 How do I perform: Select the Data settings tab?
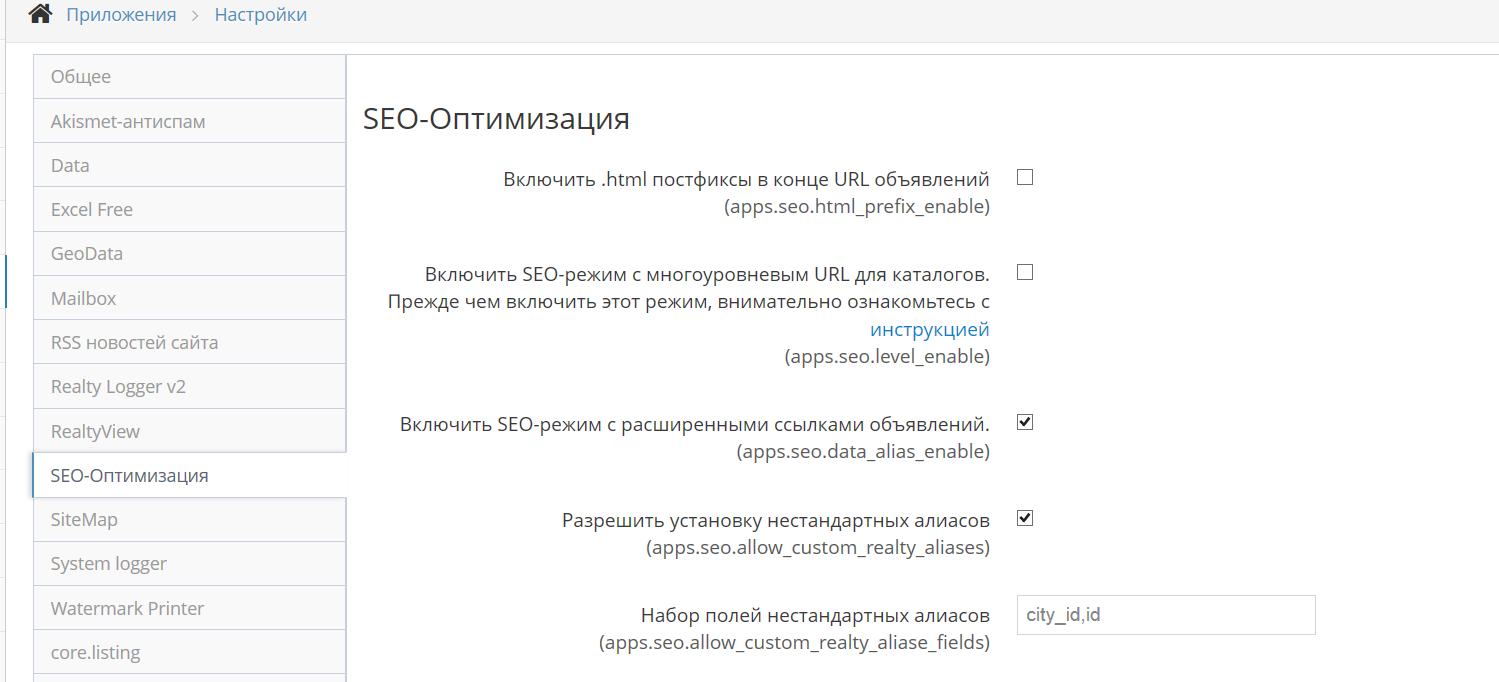(x=190, y=165)
